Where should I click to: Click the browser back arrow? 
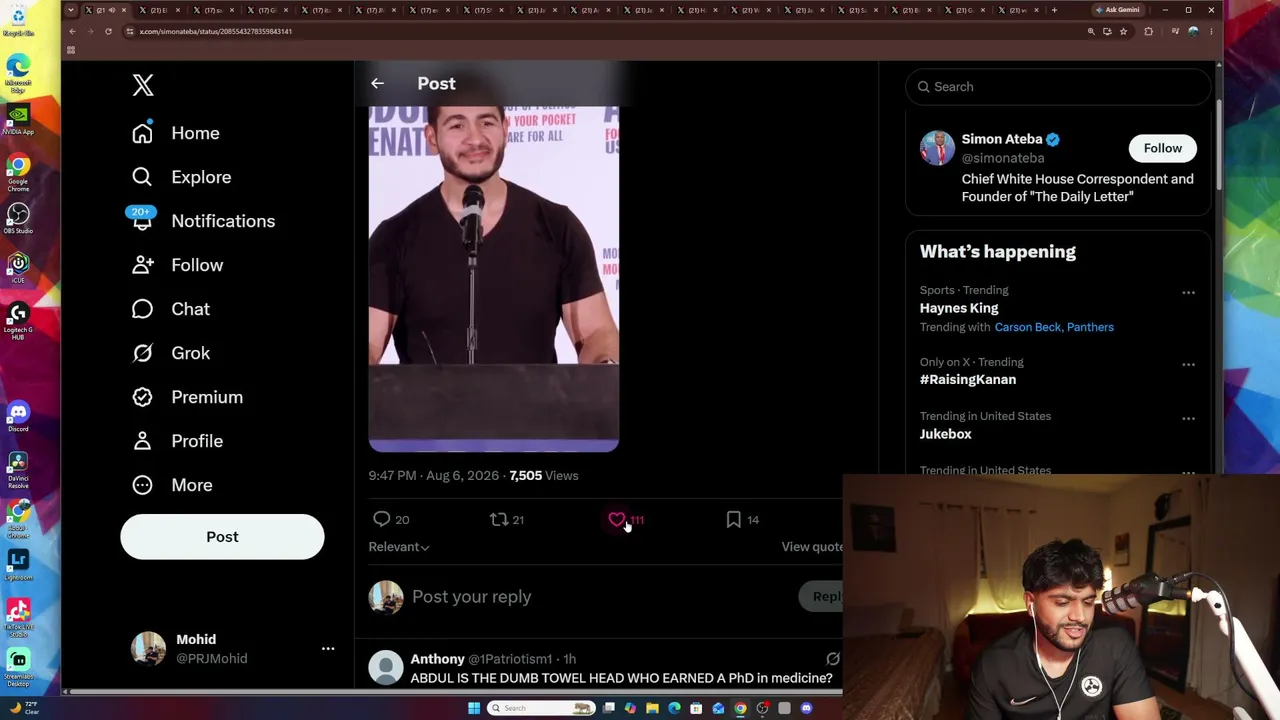[x=72, y=31]
